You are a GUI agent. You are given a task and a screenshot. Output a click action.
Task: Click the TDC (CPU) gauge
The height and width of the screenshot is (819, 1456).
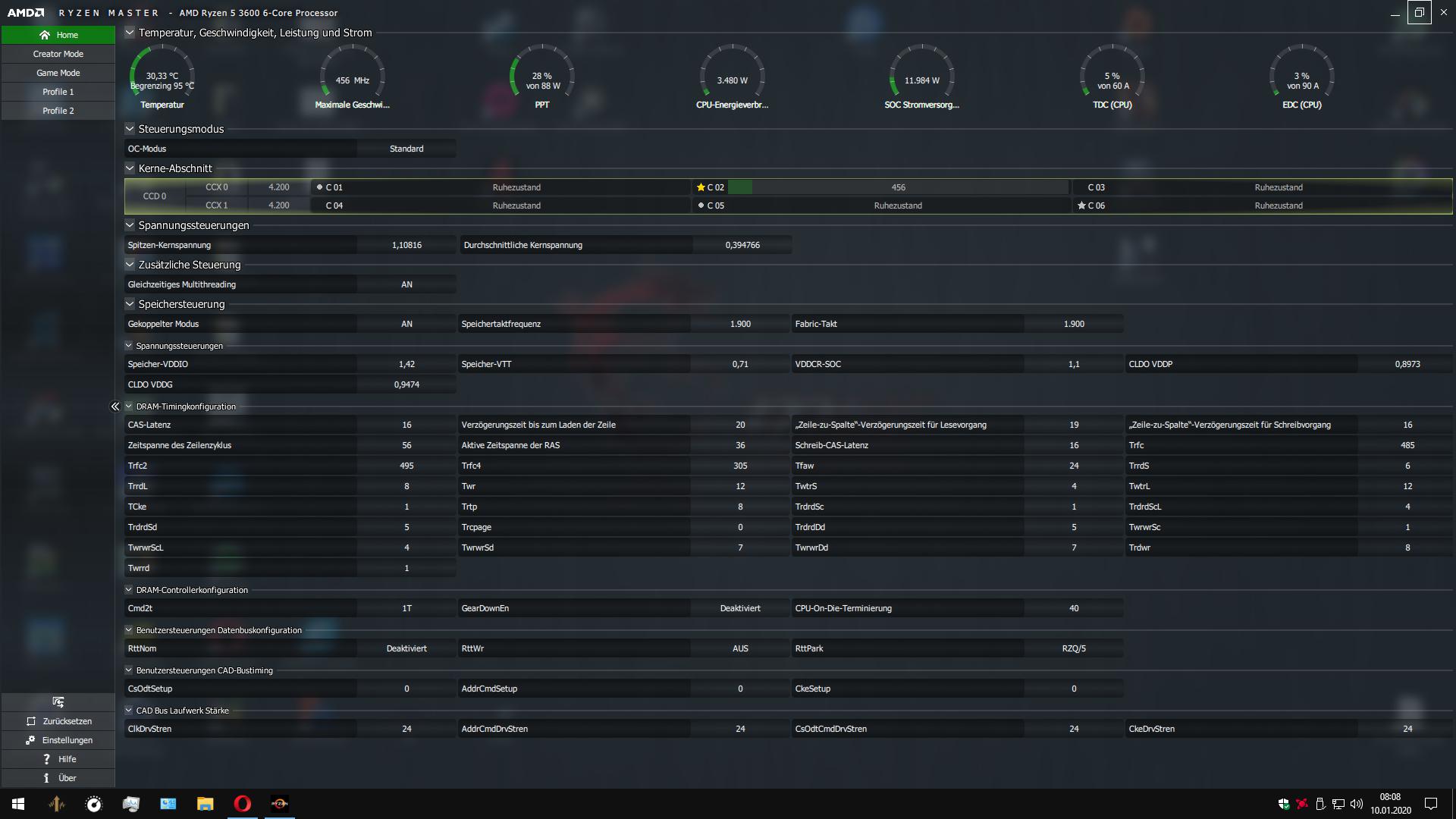point(1112,77)
